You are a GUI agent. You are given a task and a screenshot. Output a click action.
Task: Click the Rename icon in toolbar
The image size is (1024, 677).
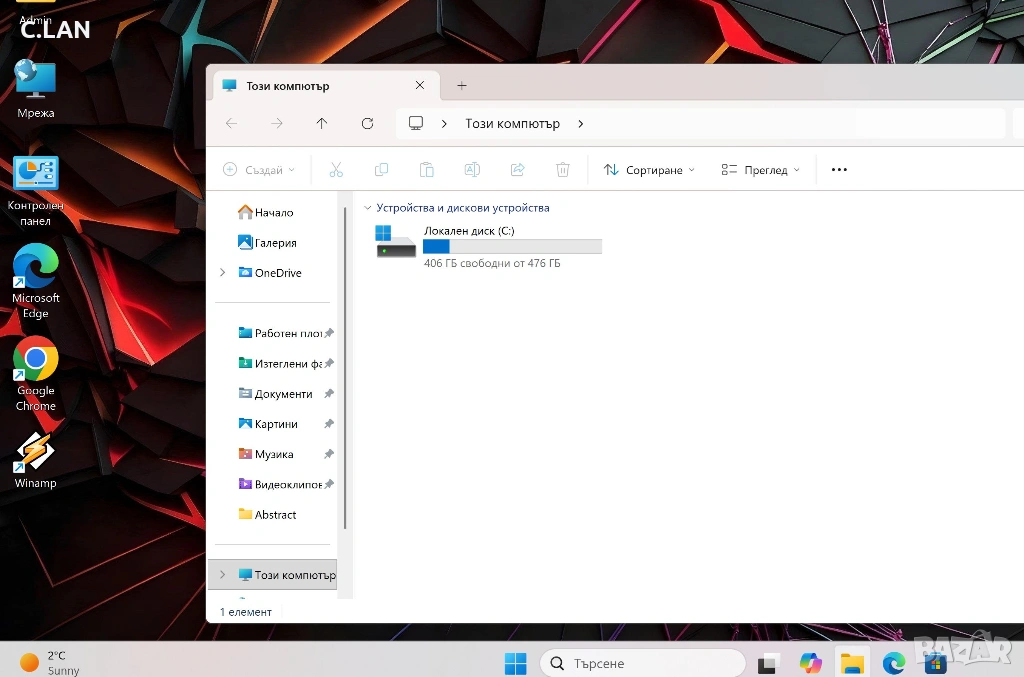click(x=472, y=170)
